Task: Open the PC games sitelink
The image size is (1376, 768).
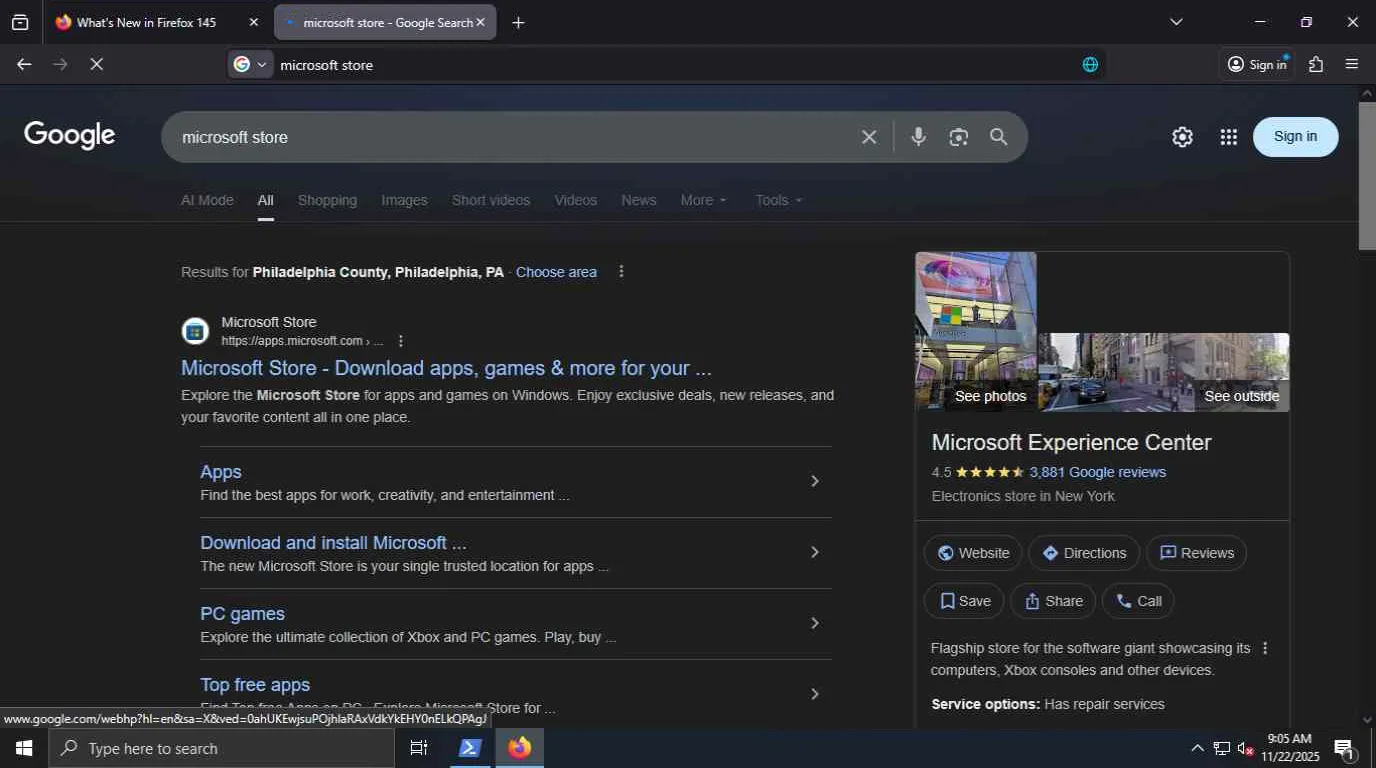Action: [242, 614]
